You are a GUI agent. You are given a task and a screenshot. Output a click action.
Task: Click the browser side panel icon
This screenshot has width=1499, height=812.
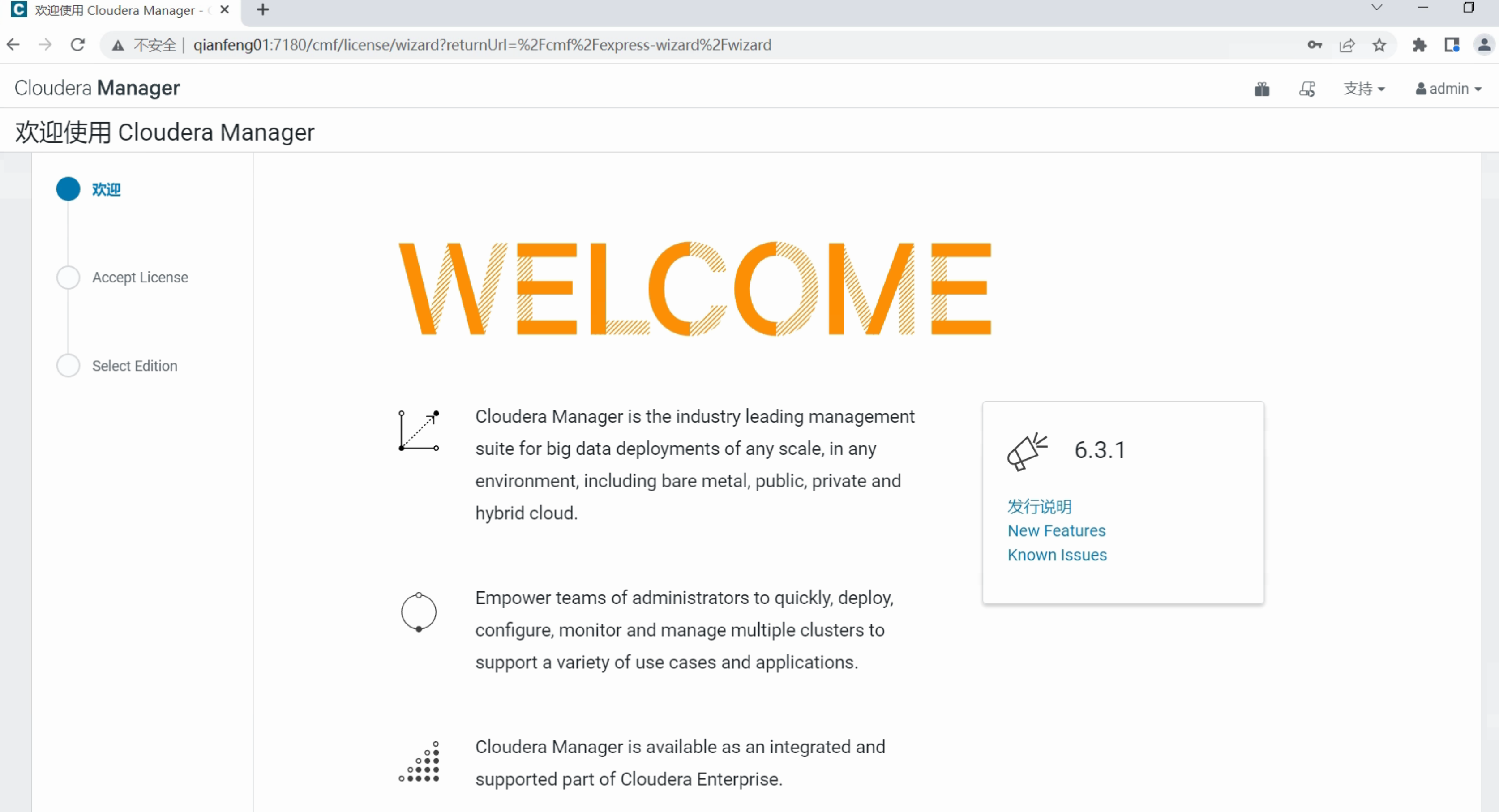(1451, 45)
